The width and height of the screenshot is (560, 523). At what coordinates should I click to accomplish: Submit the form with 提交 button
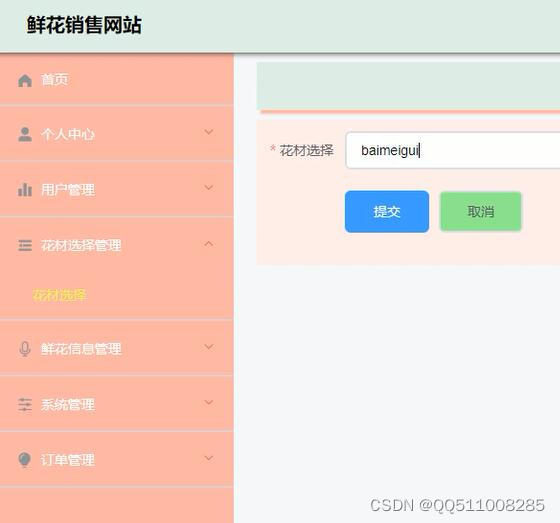point(387,211)
